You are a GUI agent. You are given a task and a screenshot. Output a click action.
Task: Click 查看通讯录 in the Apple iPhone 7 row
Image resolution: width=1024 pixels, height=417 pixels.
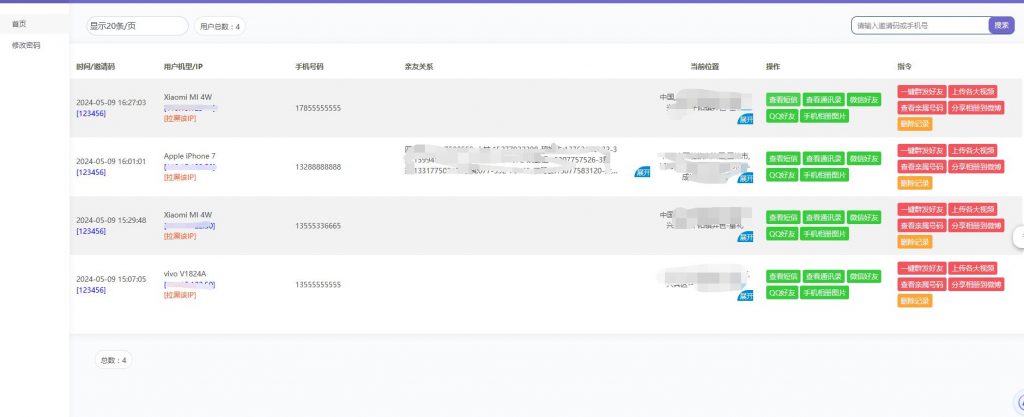tap(822, 158)
